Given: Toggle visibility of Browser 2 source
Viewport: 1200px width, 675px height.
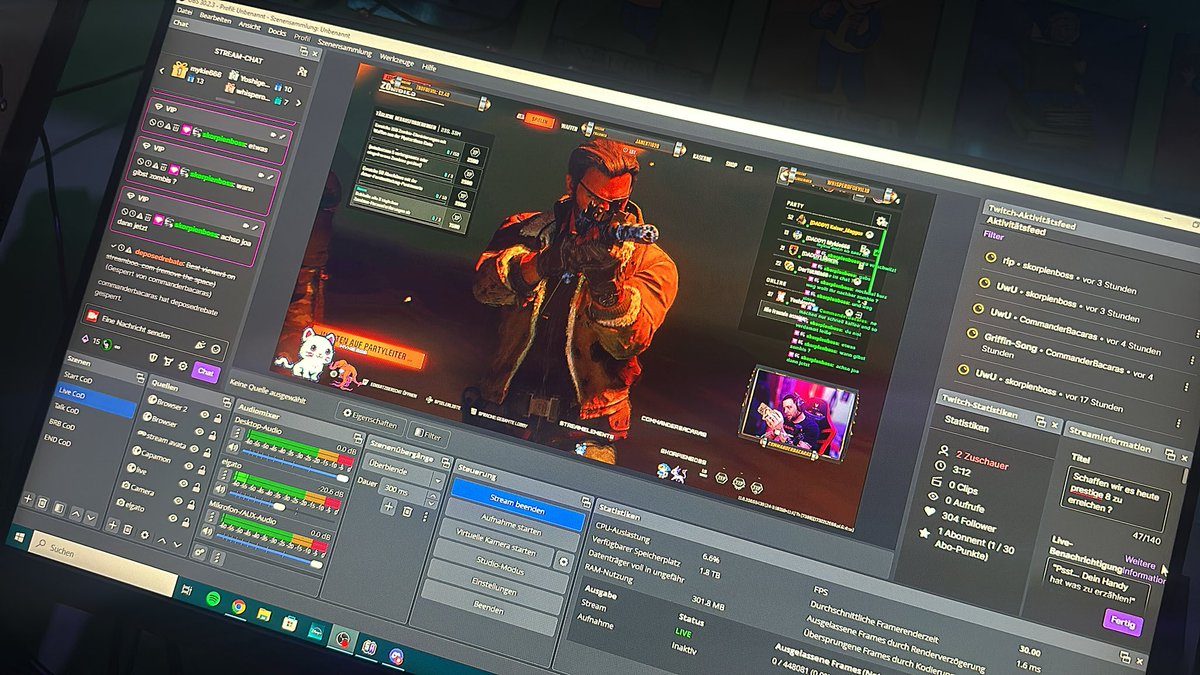Looking at the screenshot, I should [205, 413].
